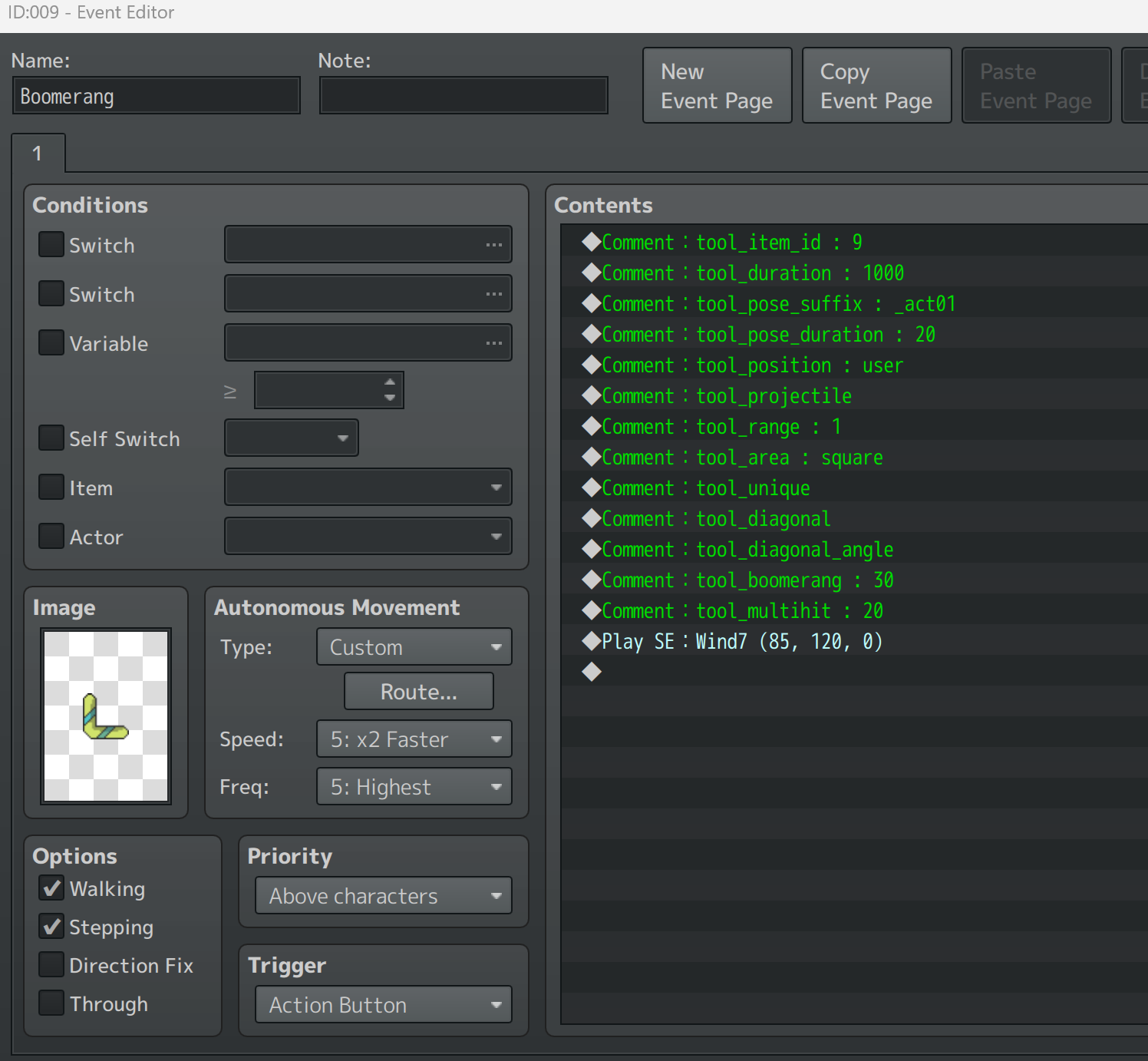This screenshot has width=1148, height=1061.
Task: Check the first Switch condition checkbox
Action: click(51, 245)
